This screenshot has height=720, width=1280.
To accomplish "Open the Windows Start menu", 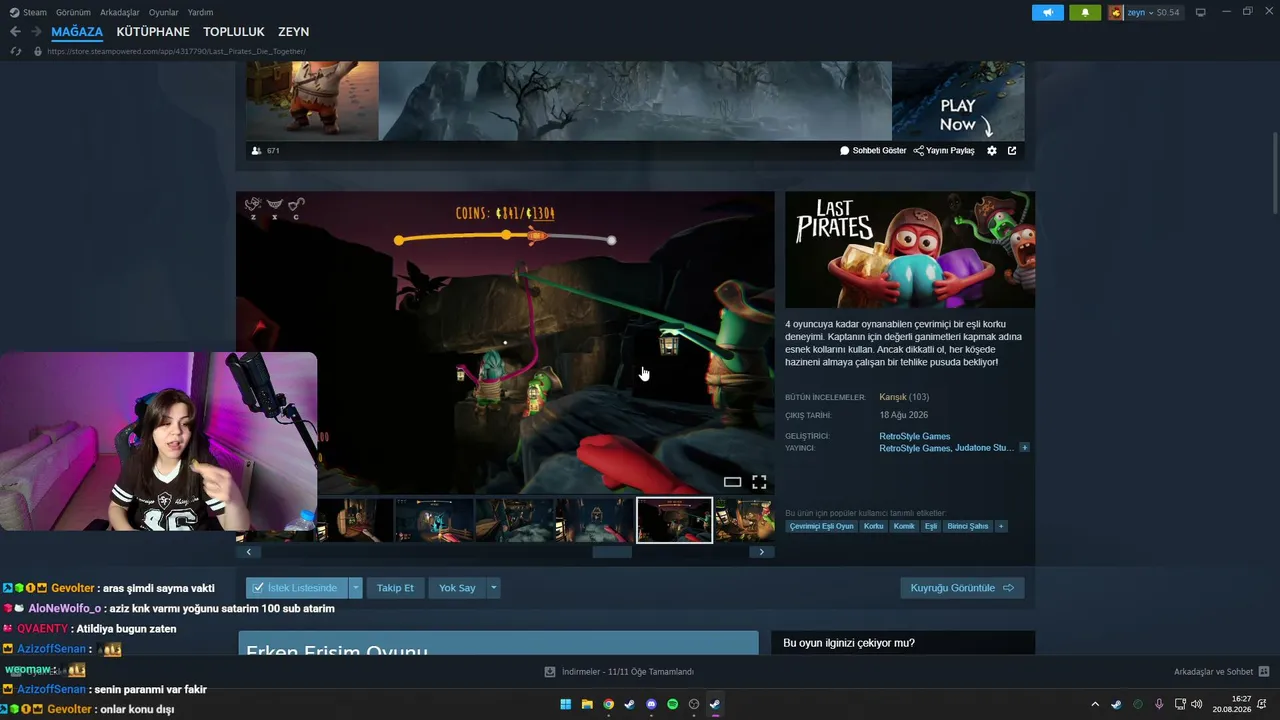I will point(566,704).
